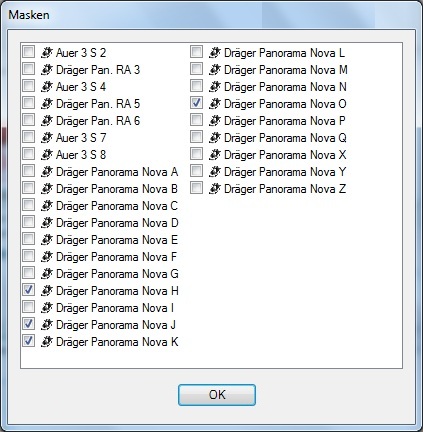423x432 pixels.
Task: Confirm the mask selection with OK
Action: pos(217,395)
